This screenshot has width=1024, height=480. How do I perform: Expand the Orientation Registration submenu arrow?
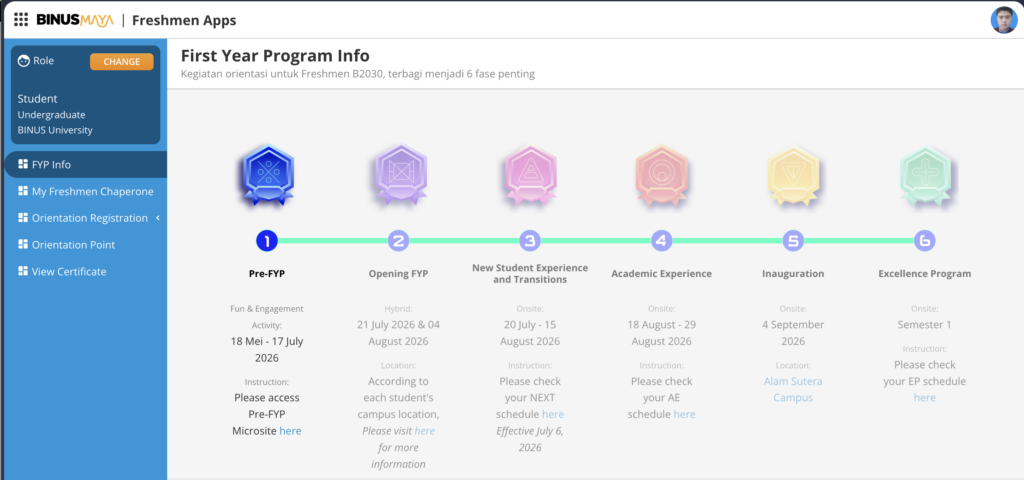(x=157, y=217)
